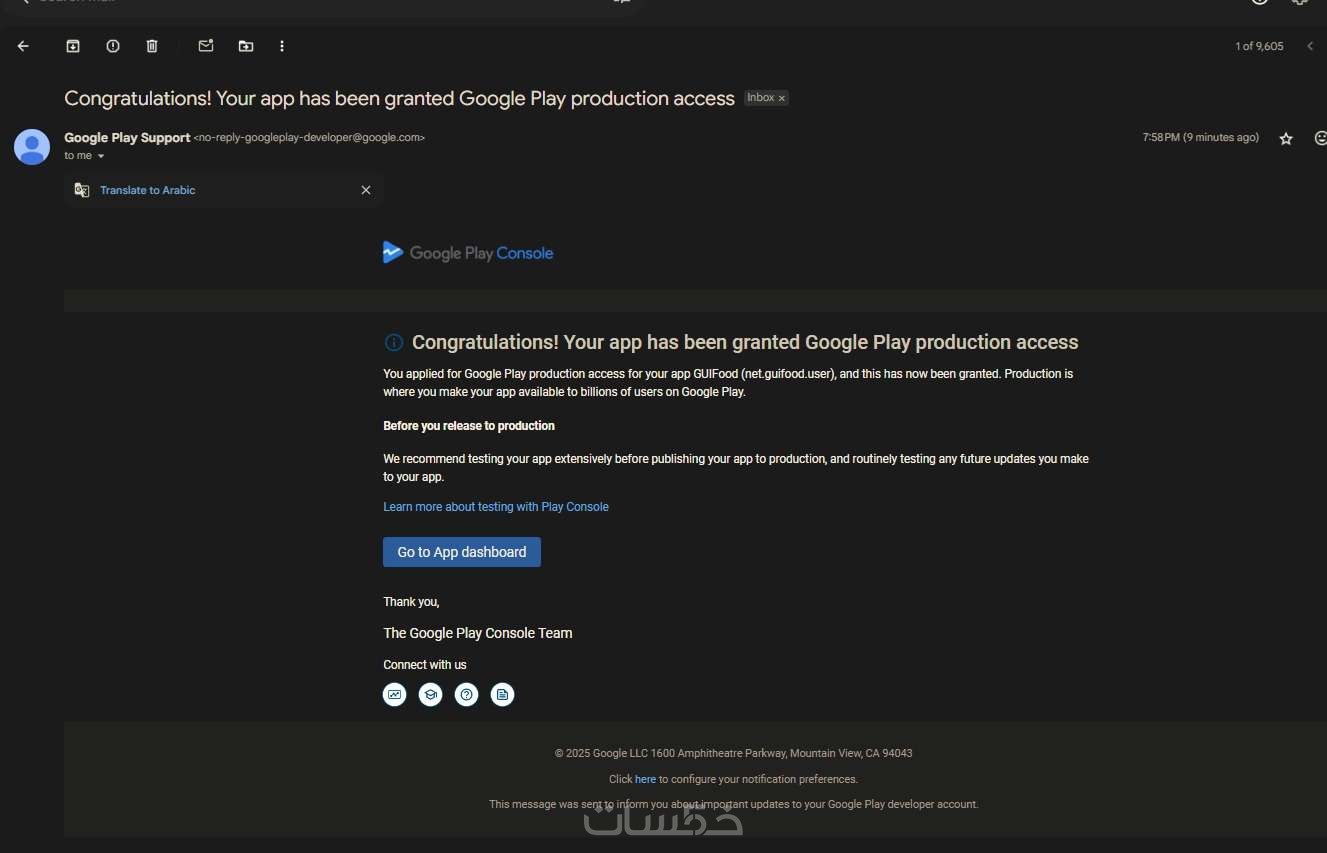Click the Inbox label chip

click(761, 98)
